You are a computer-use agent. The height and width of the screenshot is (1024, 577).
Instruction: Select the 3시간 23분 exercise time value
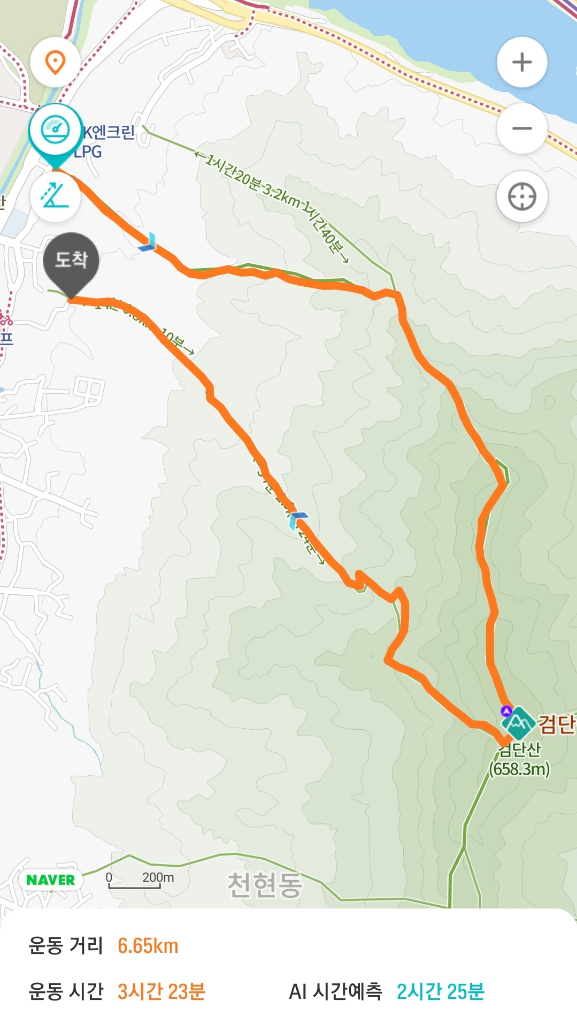161,991
